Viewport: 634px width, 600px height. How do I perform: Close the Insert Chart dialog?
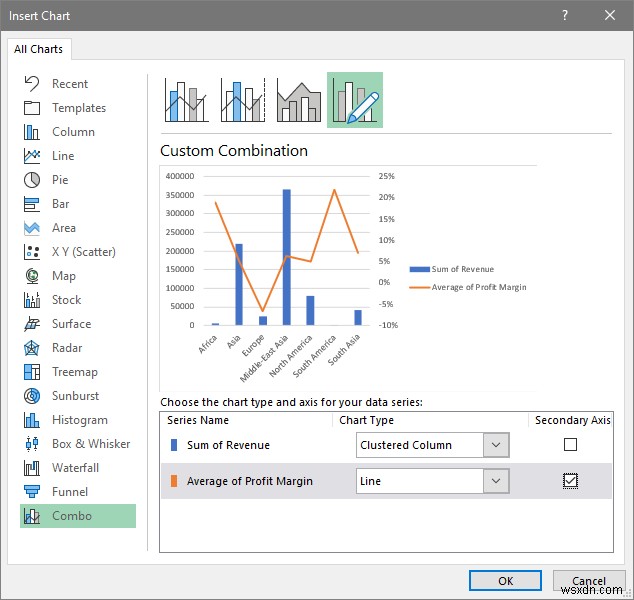(610, 15)
